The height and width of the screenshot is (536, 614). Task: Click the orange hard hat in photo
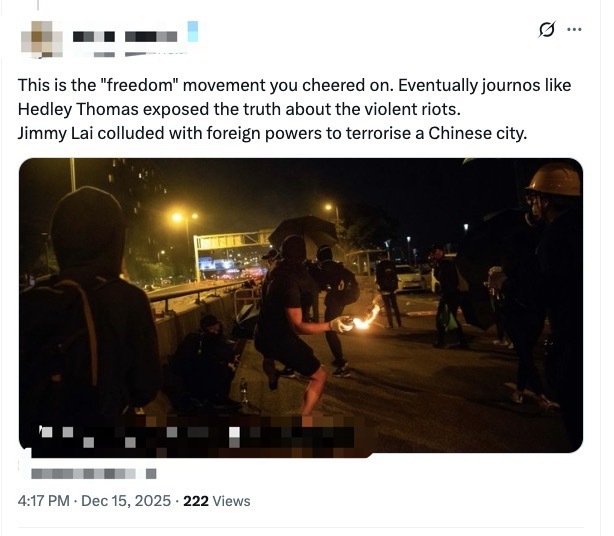coord(556,179)
